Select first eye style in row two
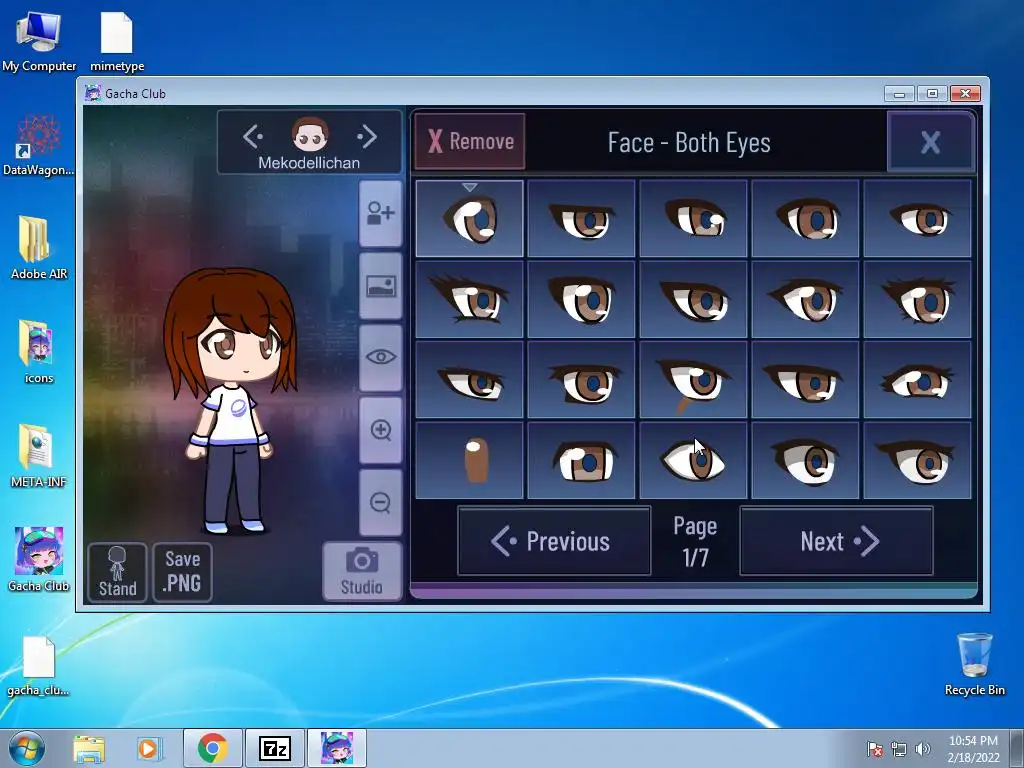This screenshot has height=768, width=1024. (x=470, y=300)
